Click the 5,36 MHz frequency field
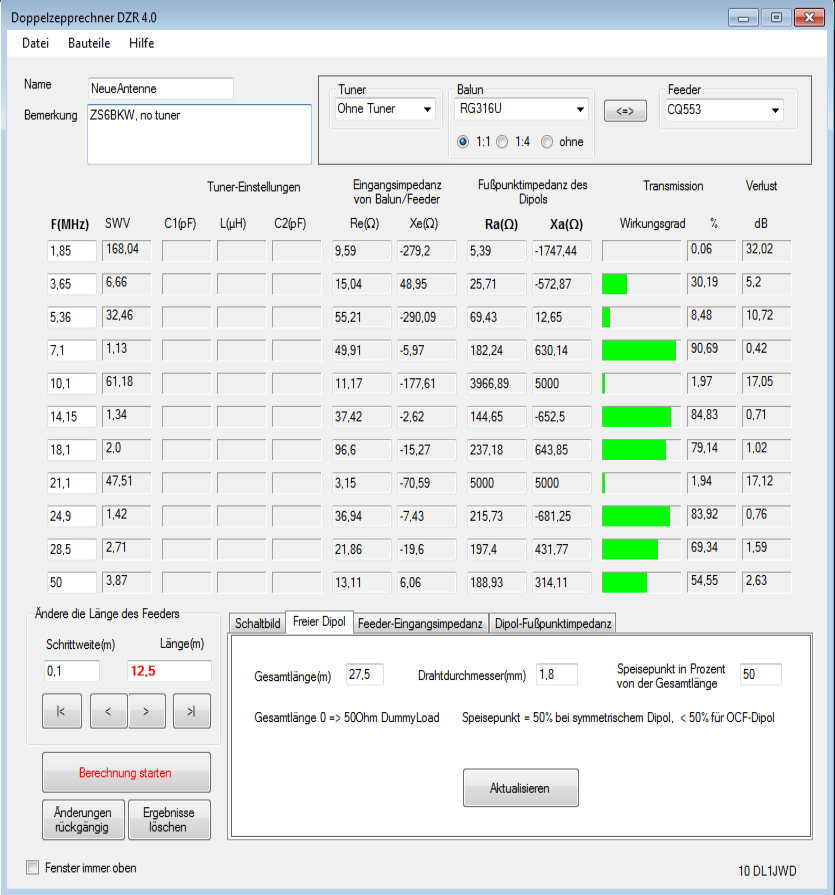This screenshot has height=895, width=835. [72, 317]
